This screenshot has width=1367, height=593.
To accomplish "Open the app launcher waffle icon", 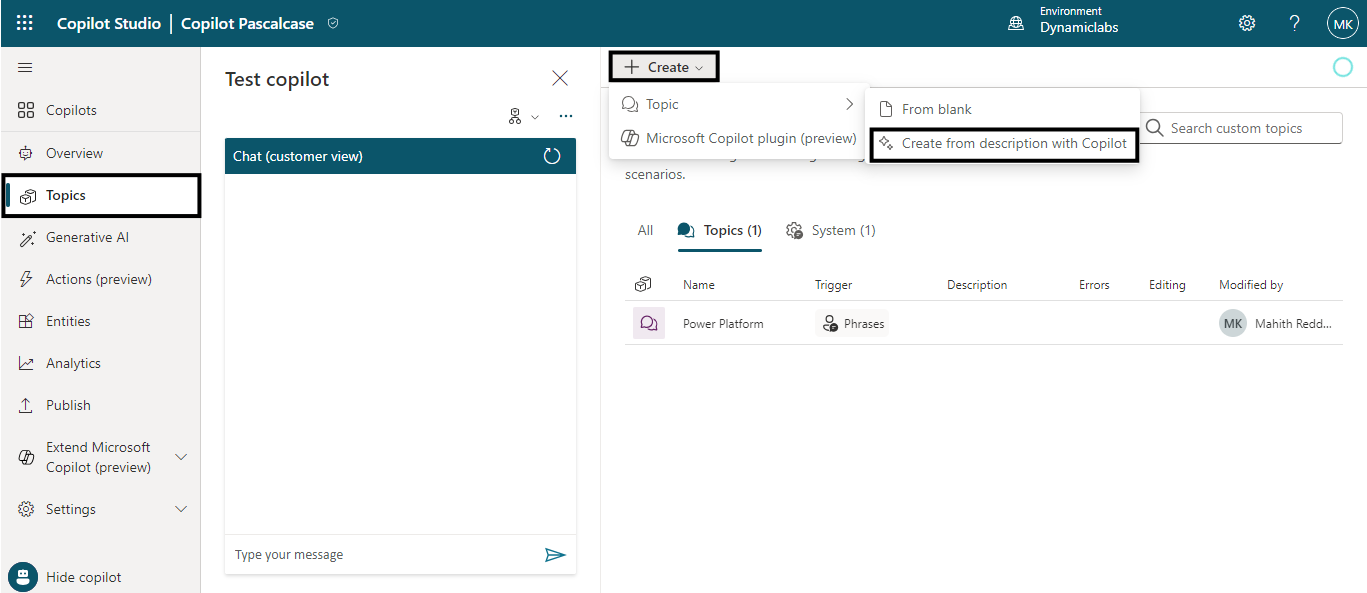I will [x=24, y=23].
